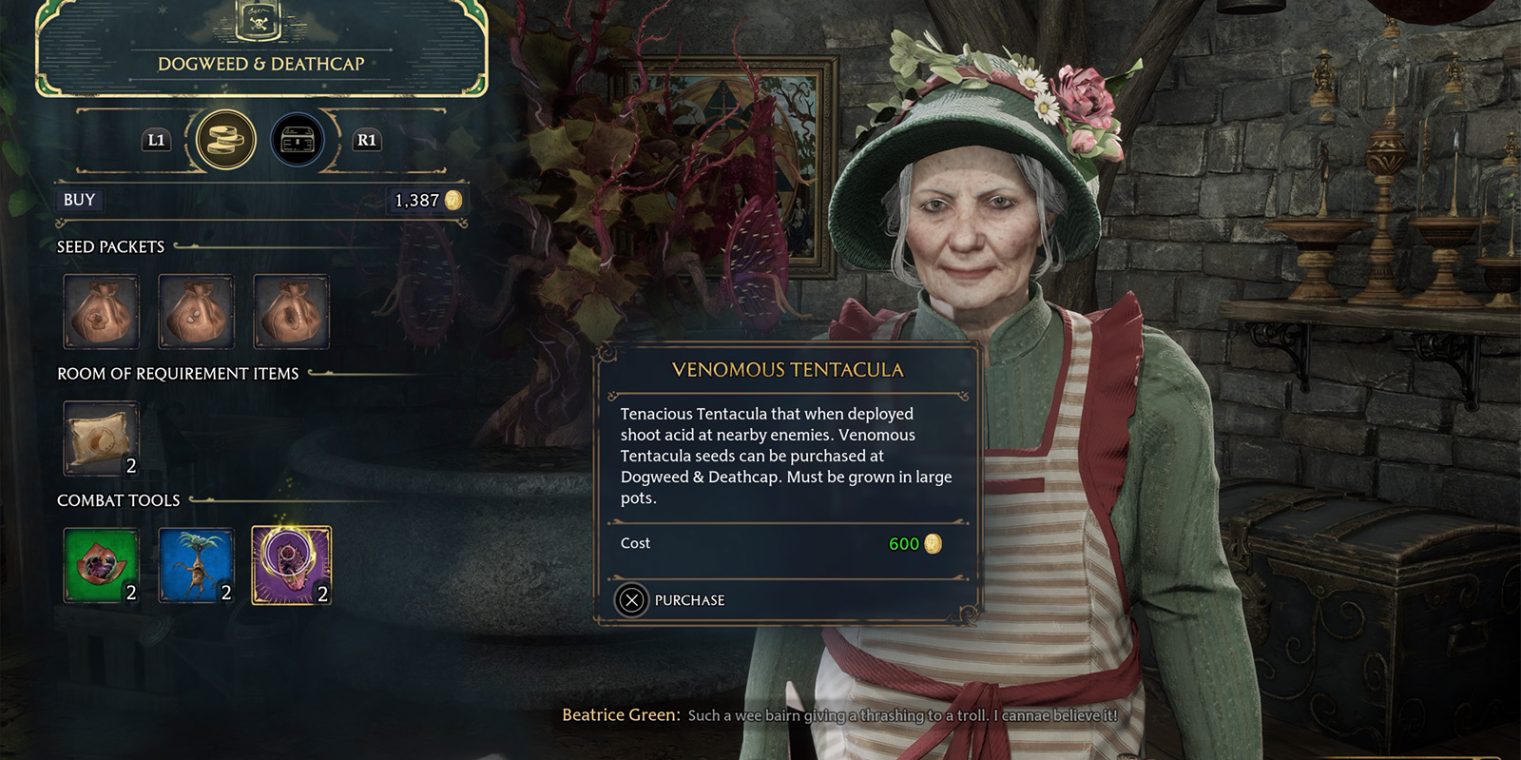Select the Room of Requirement scroll item

[101, 438]
